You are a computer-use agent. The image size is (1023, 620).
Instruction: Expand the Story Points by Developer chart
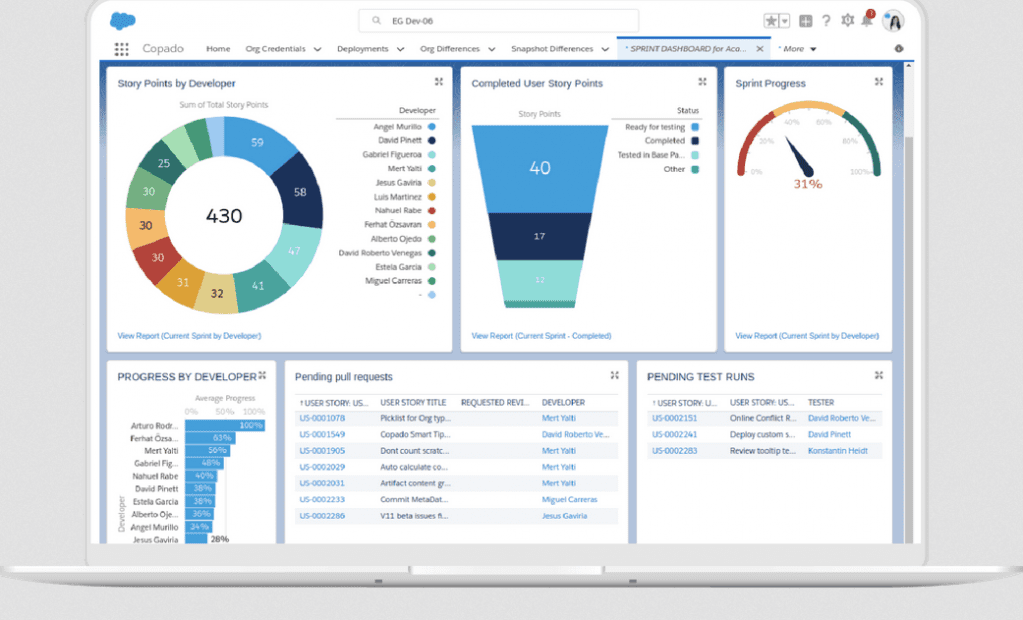pos(439,83)
